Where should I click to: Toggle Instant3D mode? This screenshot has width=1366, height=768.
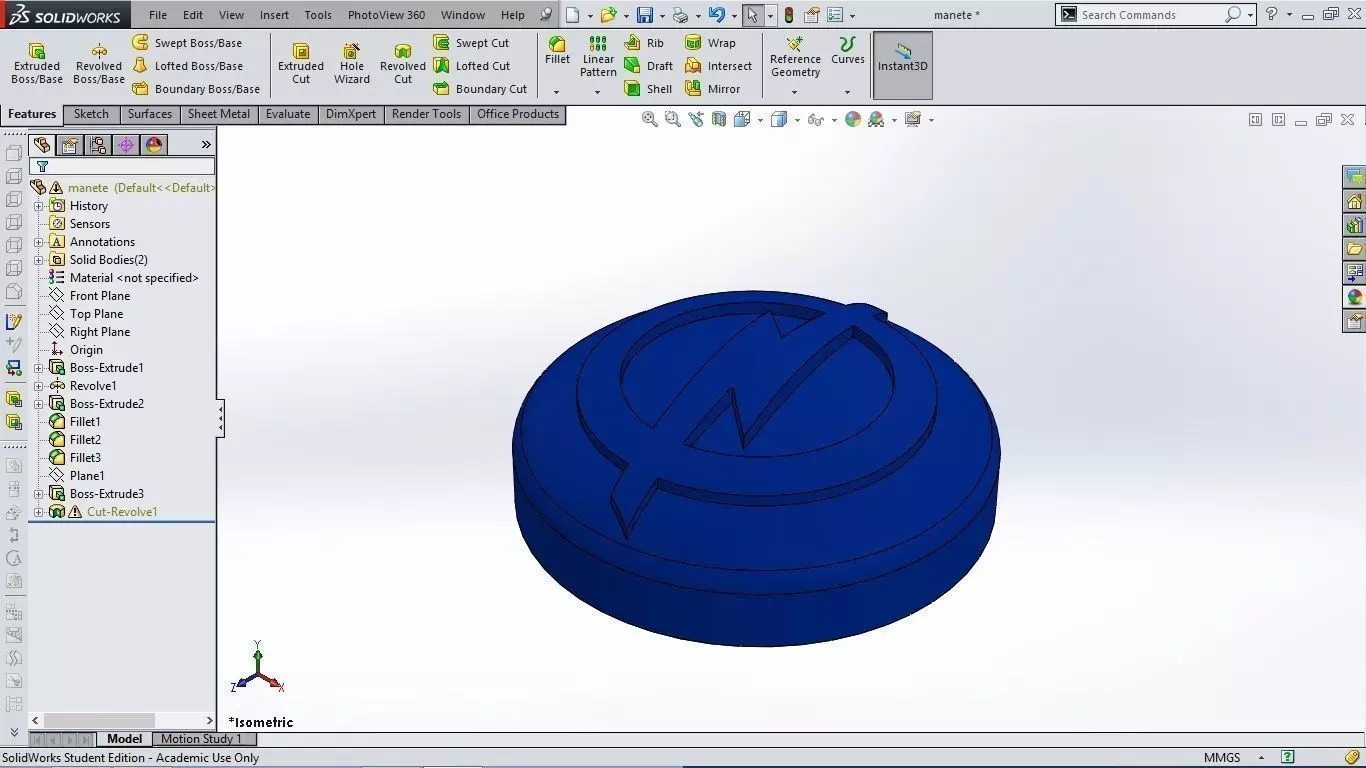tap(903, 65)
